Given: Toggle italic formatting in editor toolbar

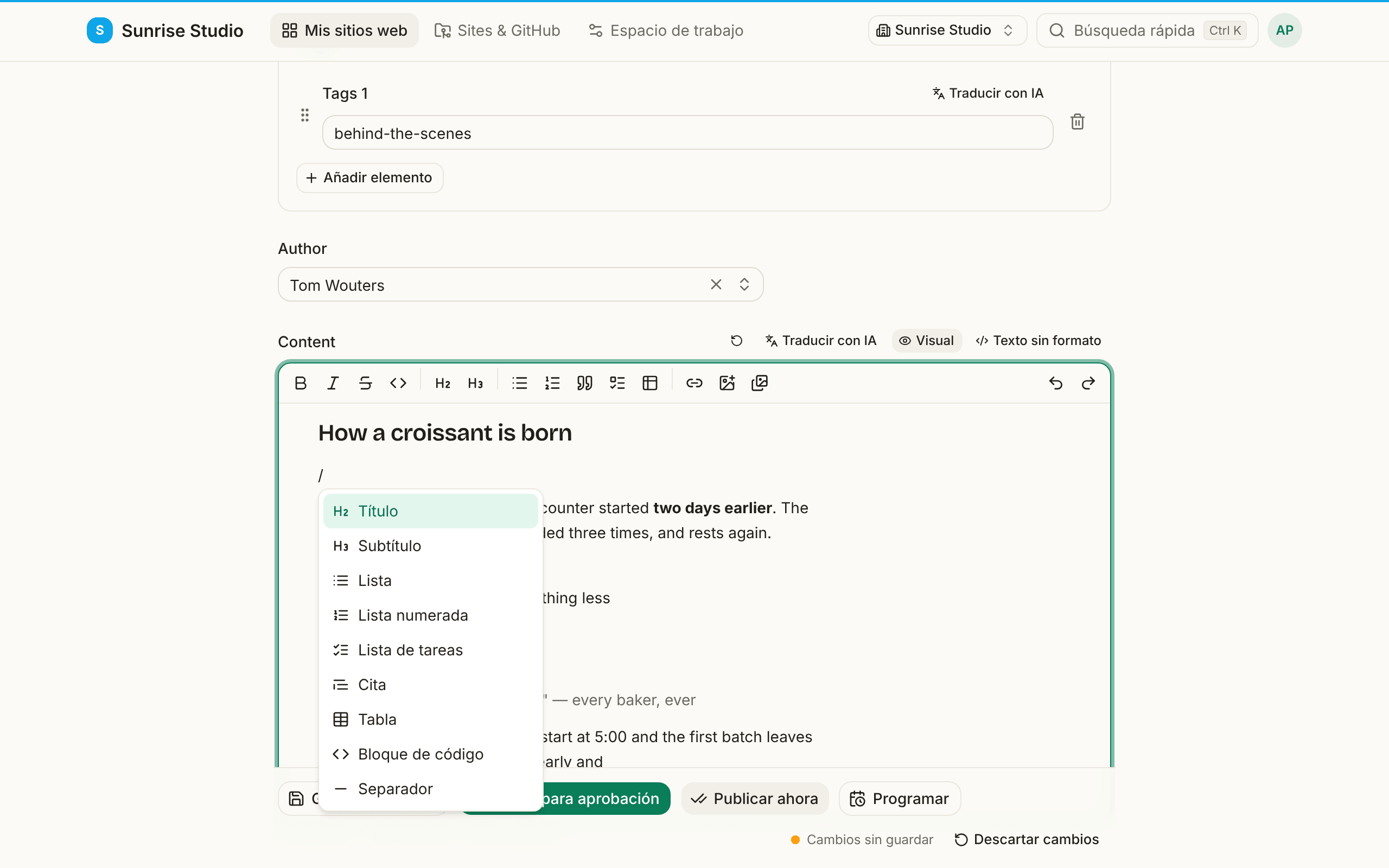Looking at the screenshot, I should [333, 383].
